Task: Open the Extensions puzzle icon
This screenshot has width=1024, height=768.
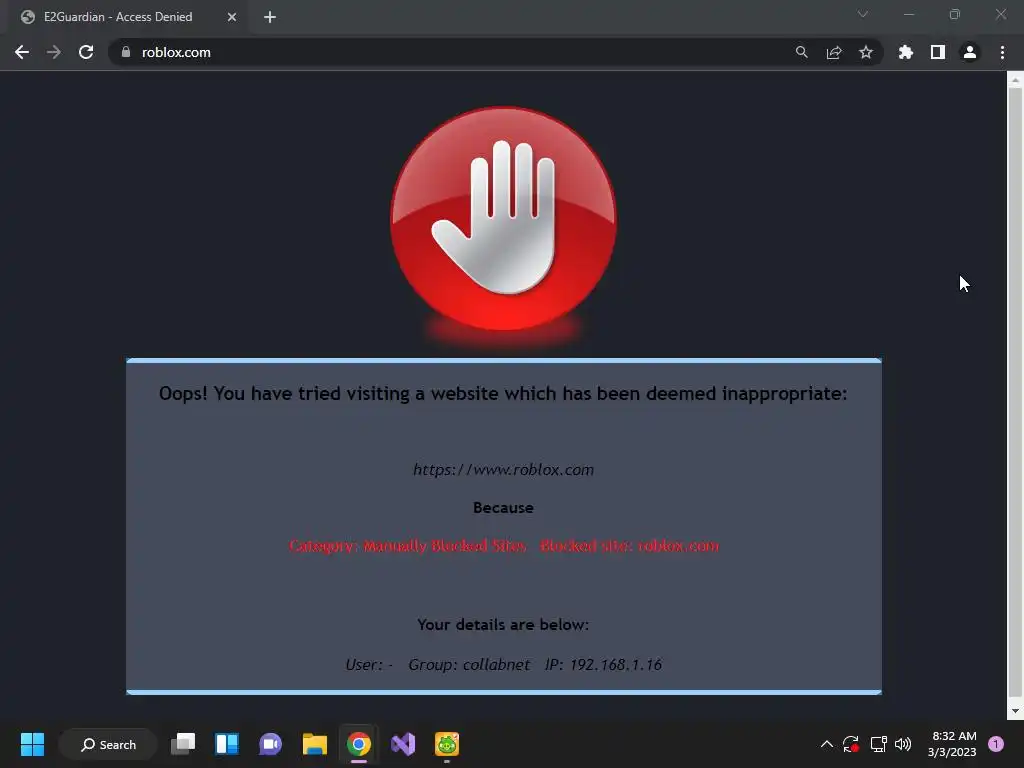Action: tap(906, 52)
